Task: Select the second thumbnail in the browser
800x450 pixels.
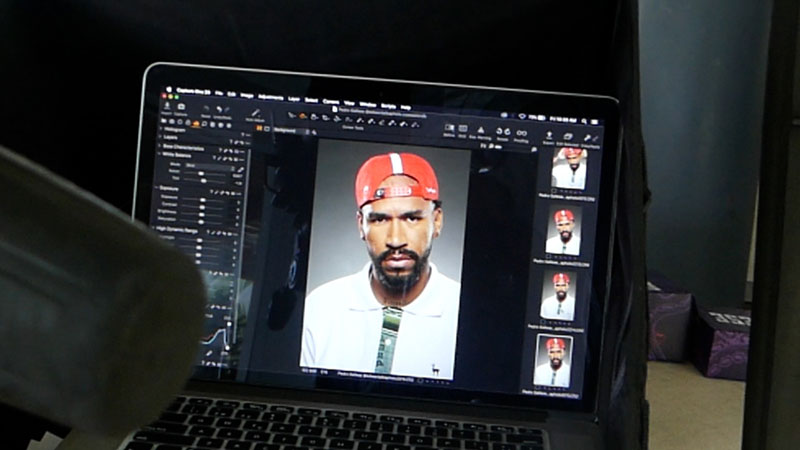Action: [563, 231]
